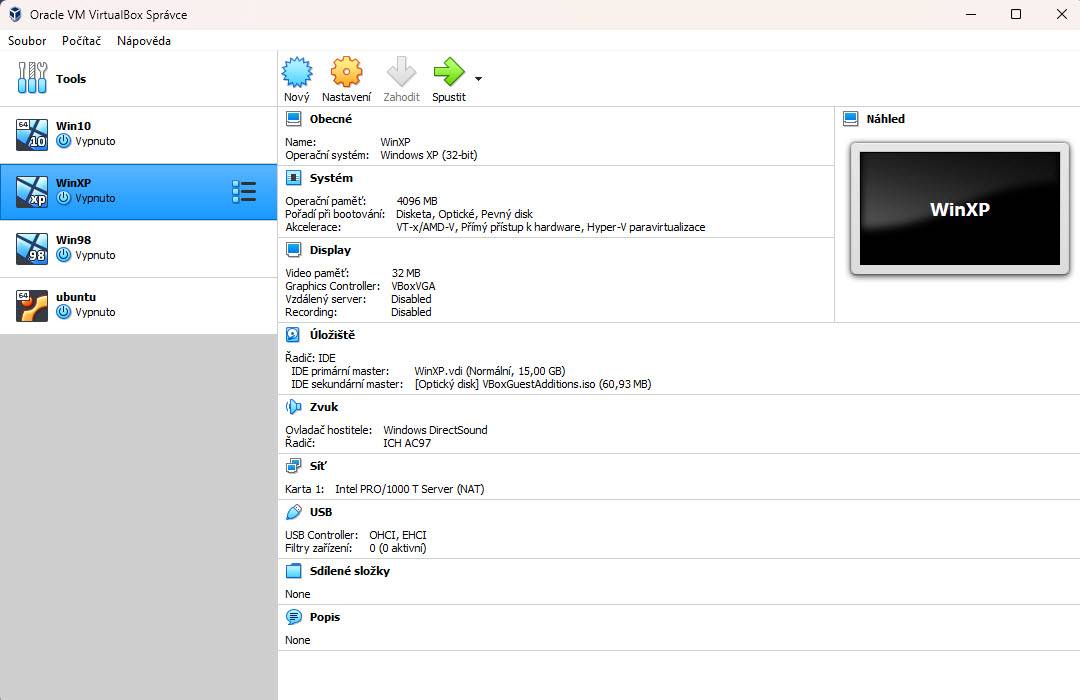1080x700 pixels.
Task: Open the Počítač menu
Action: click(81, 41)
